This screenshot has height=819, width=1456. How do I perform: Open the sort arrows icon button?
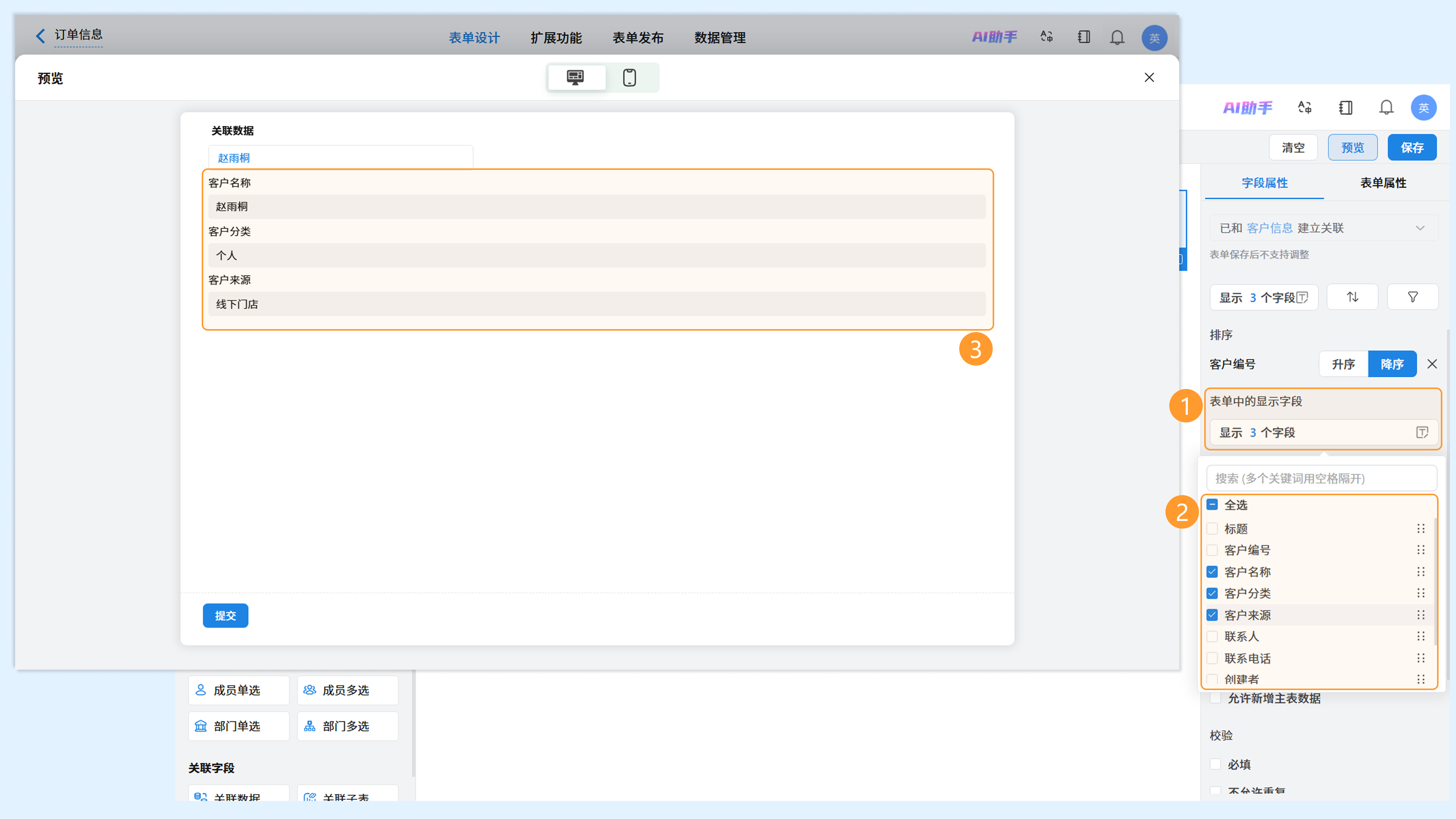(1352, 297)
